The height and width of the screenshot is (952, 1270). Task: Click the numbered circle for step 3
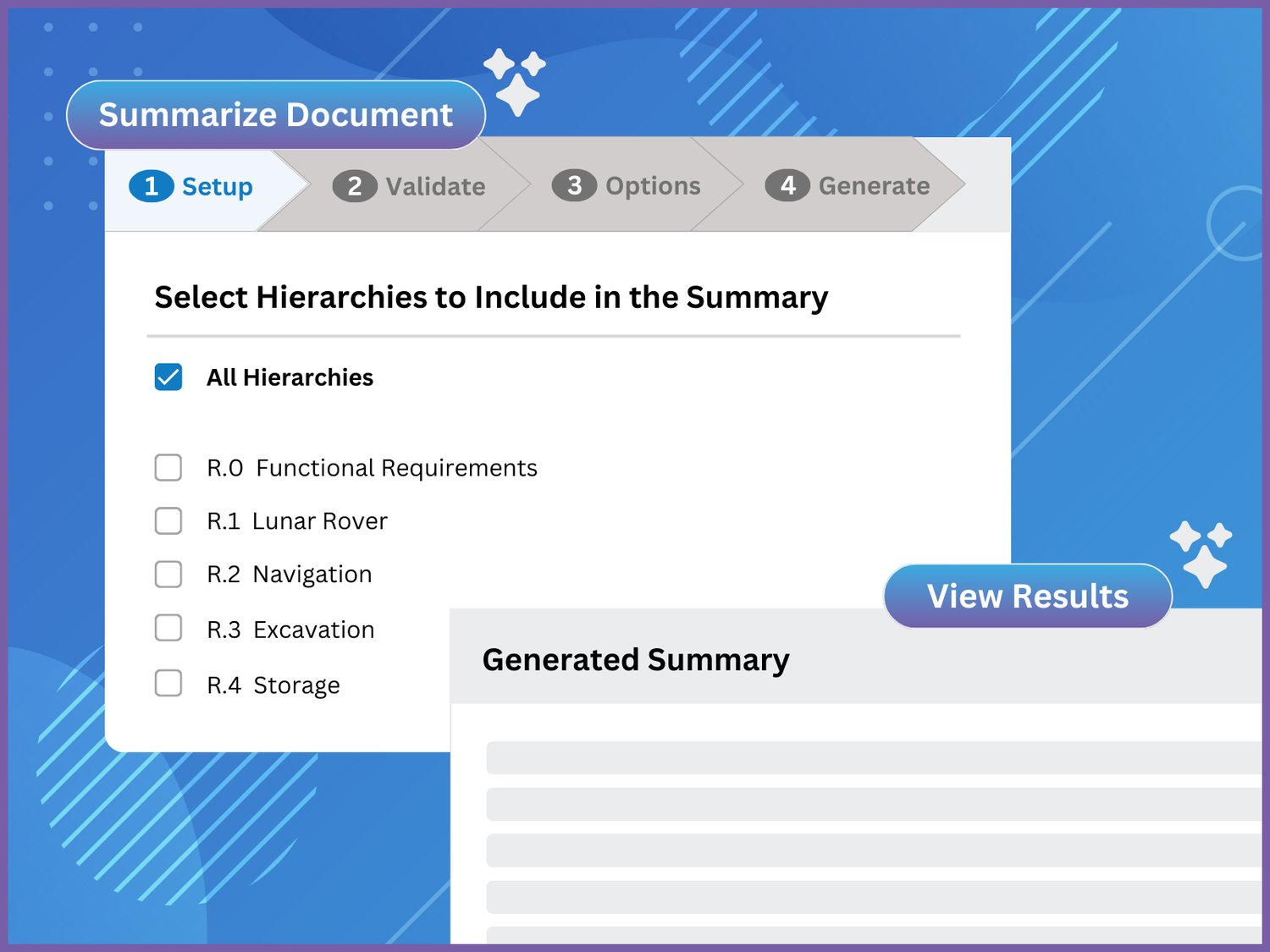point(575,185)
